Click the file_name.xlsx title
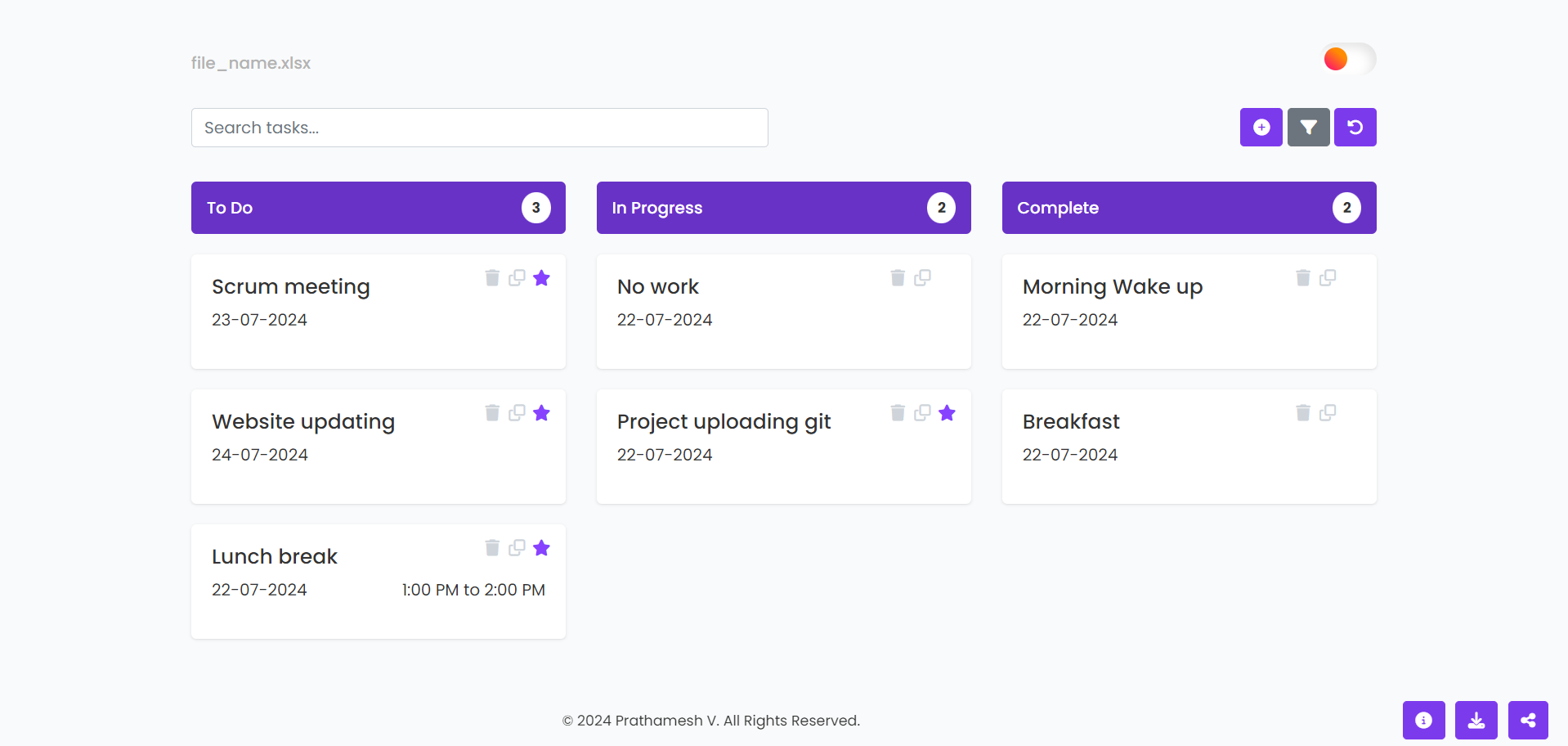The image size is (1568, 746). pos(251,63)
